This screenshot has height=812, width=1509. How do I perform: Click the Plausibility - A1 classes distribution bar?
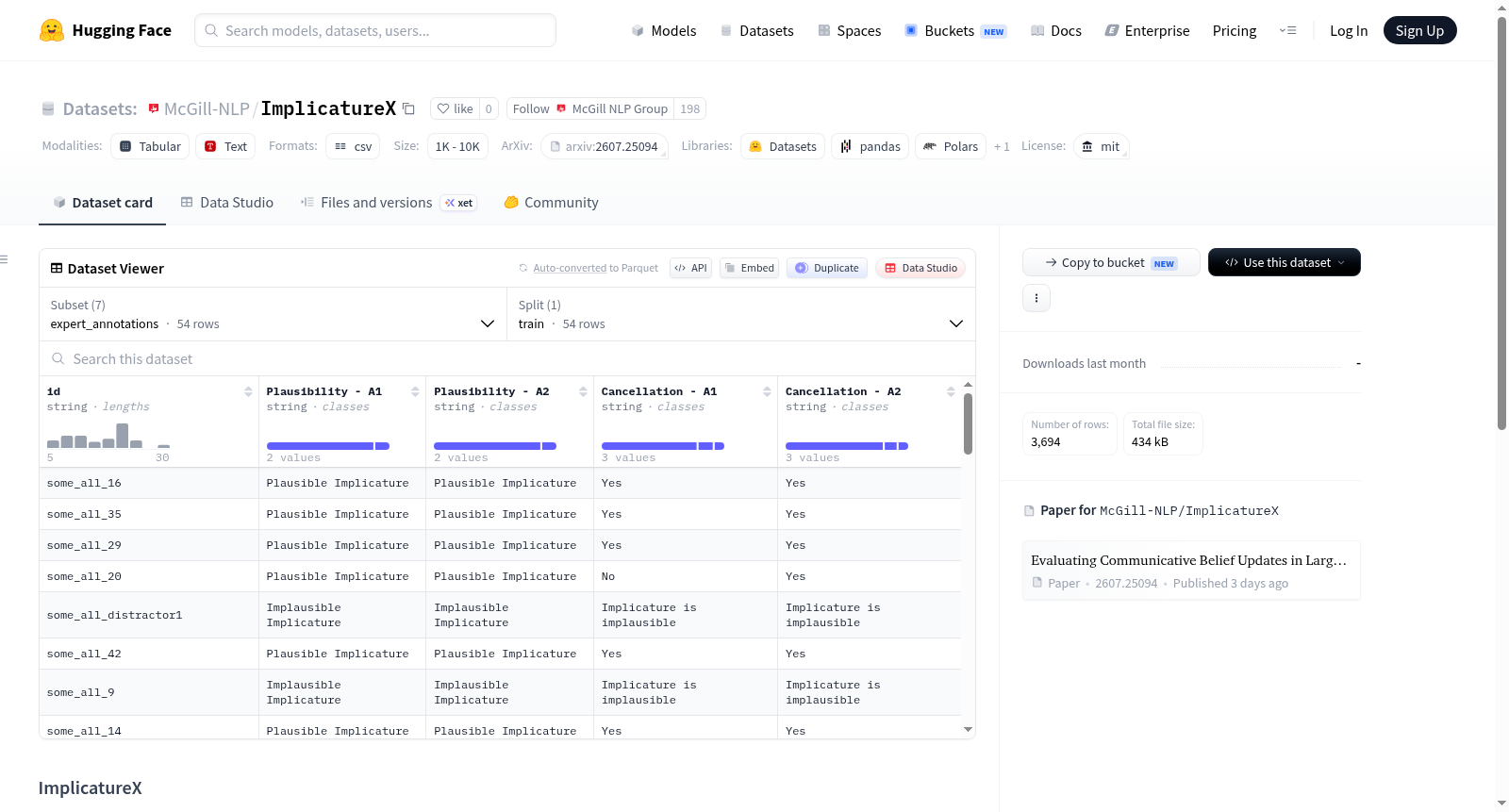[x=328, y=446]
